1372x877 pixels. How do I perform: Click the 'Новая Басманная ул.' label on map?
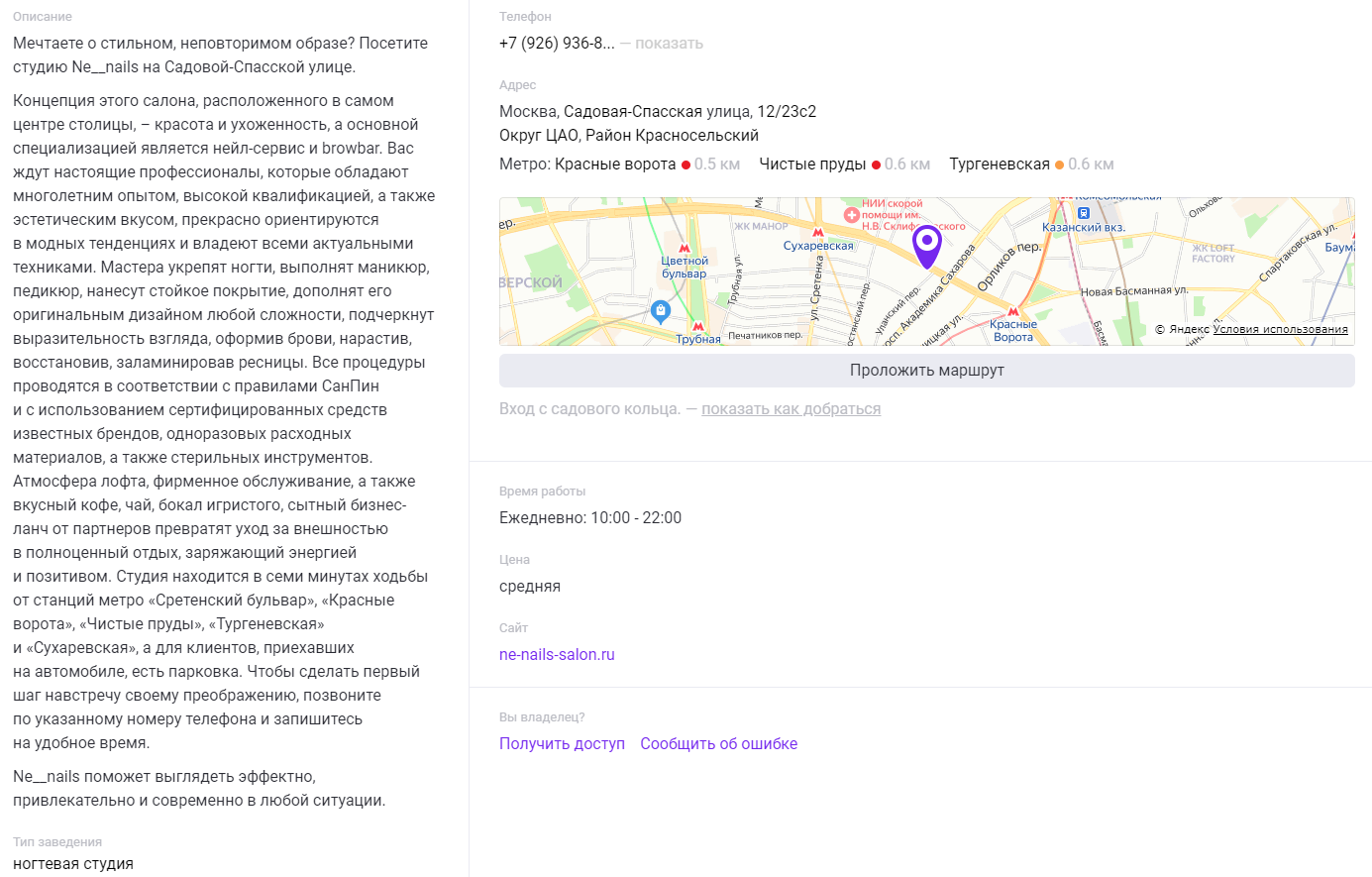point(1133,291)
